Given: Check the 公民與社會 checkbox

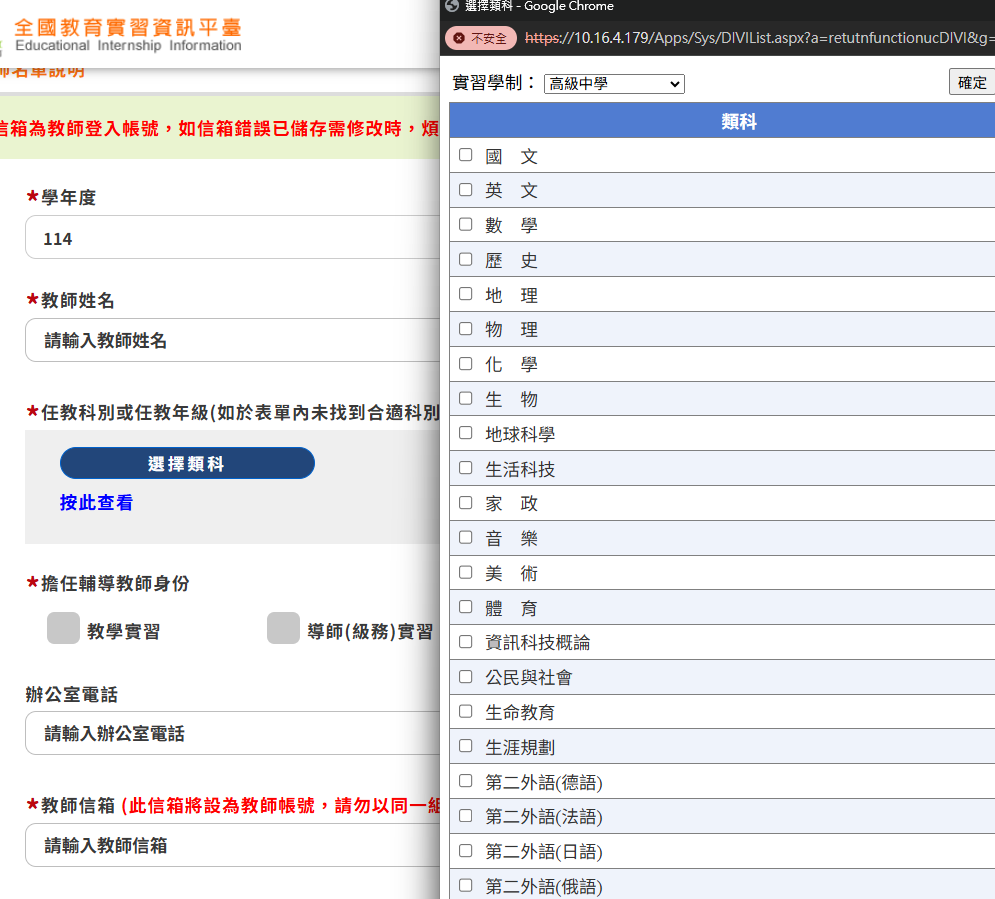Looking at the screenshot, I should pyautogui.click(x=465, y=676).
